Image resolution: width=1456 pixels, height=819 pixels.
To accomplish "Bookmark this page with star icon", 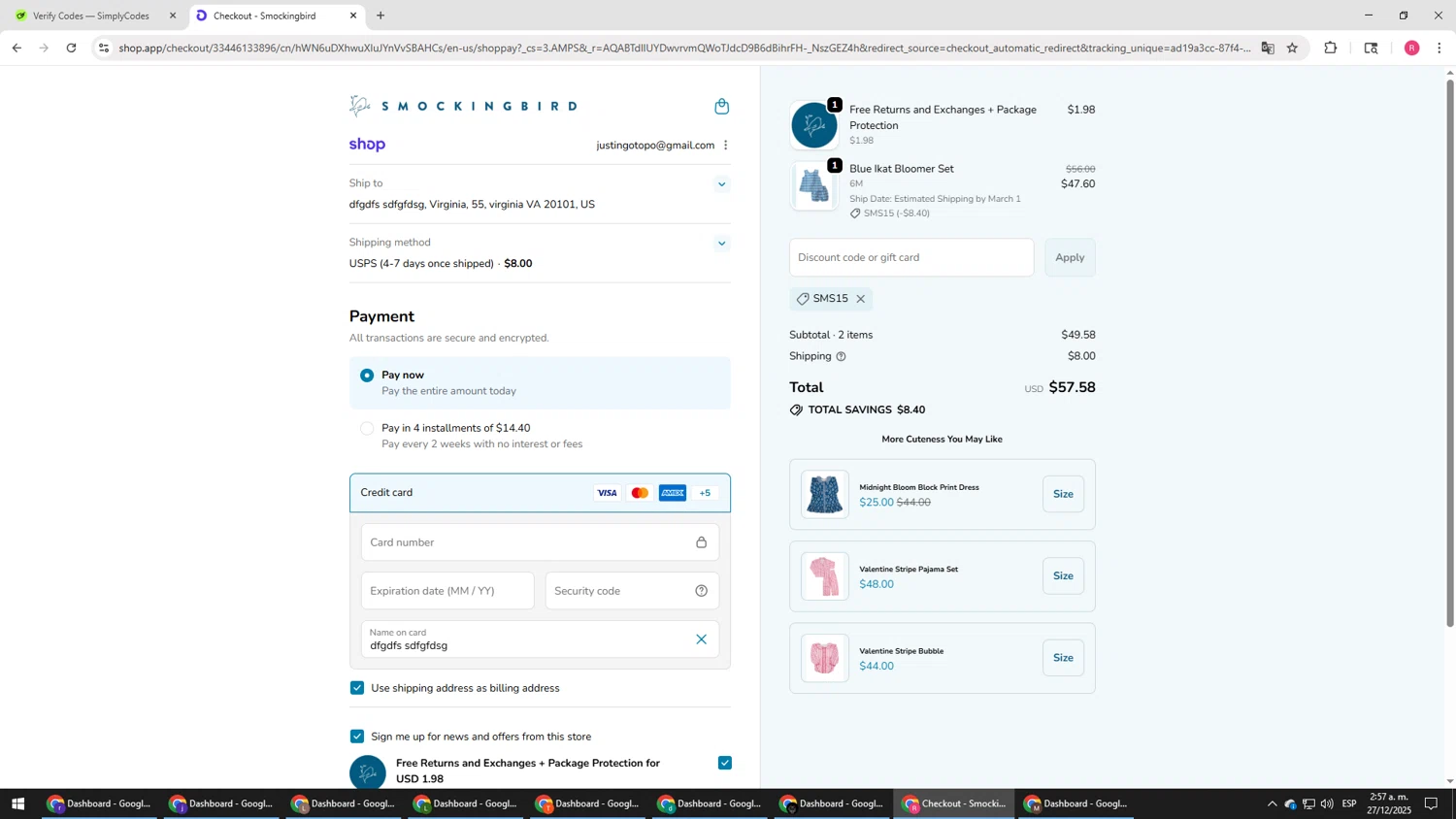I will click(x=1292, y=48).
